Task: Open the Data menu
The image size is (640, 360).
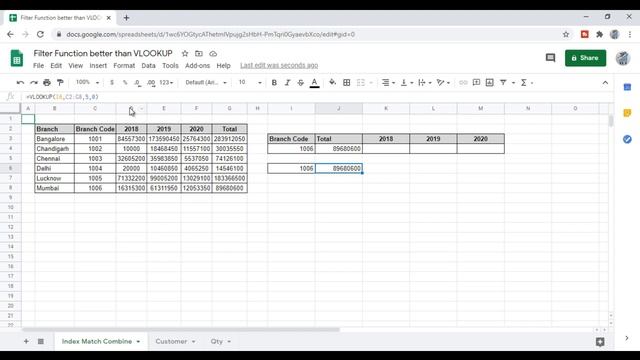Action: pos(148,66)
